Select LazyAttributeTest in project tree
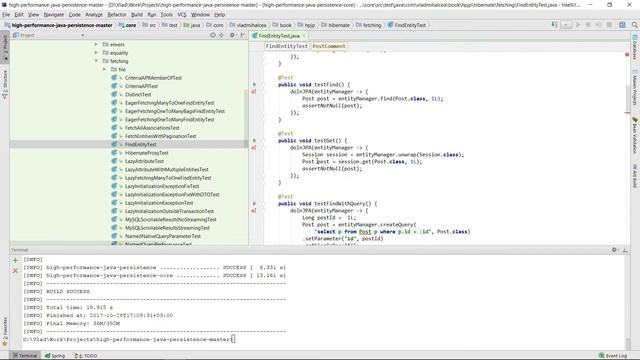640x360 pixels. click(144, 161)
